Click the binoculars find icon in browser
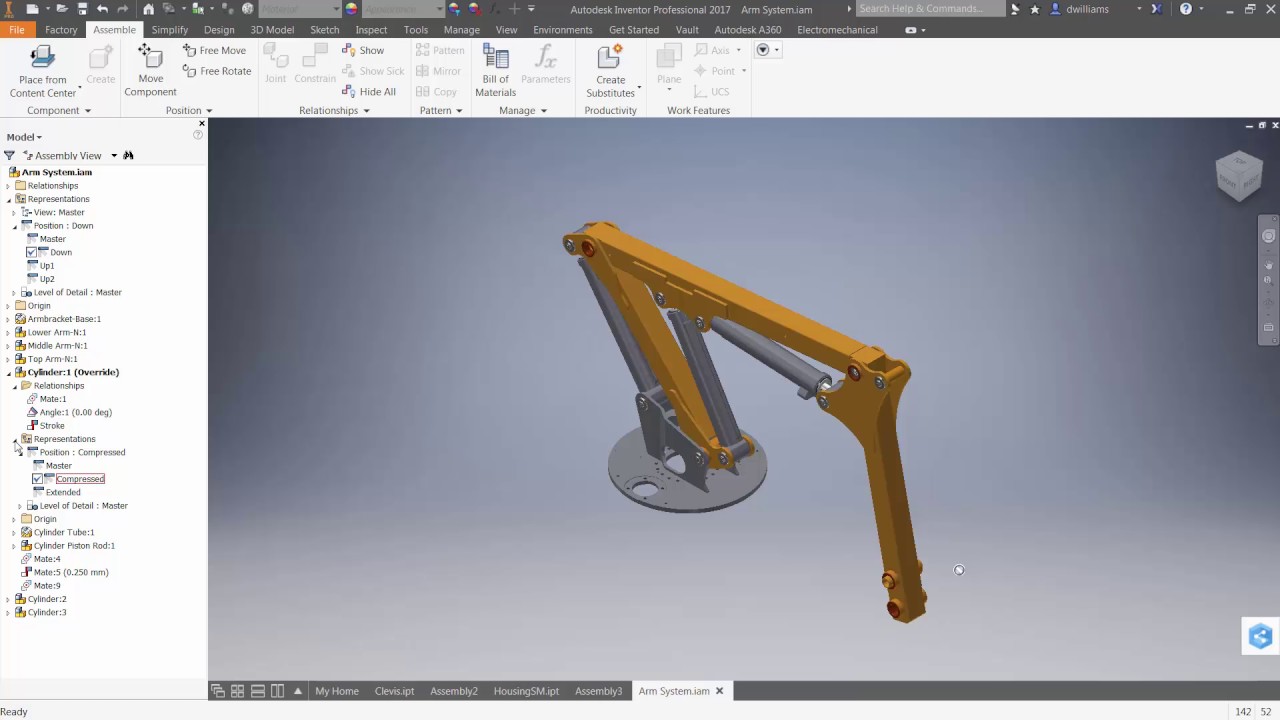This screenshot has width=1280, height=720. [128, 155]
